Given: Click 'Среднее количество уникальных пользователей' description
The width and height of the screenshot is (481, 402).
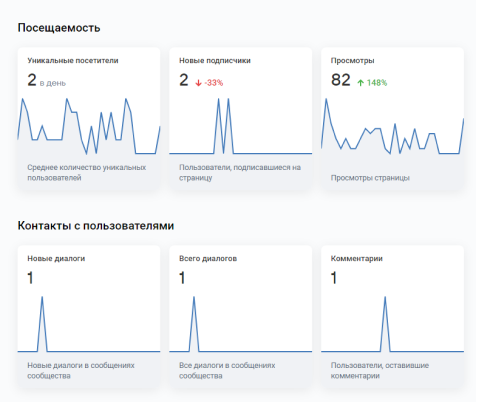Looking at the screenshot, I should 87,173.
